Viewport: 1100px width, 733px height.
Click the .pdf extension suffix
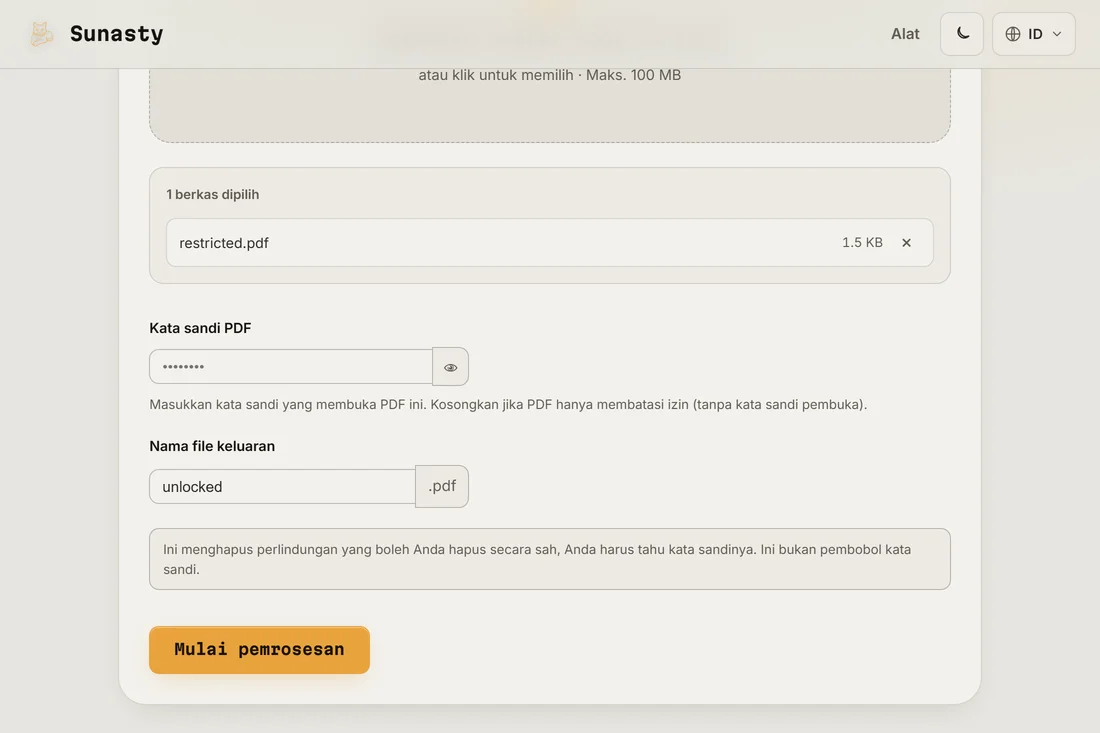pos(442,486)
